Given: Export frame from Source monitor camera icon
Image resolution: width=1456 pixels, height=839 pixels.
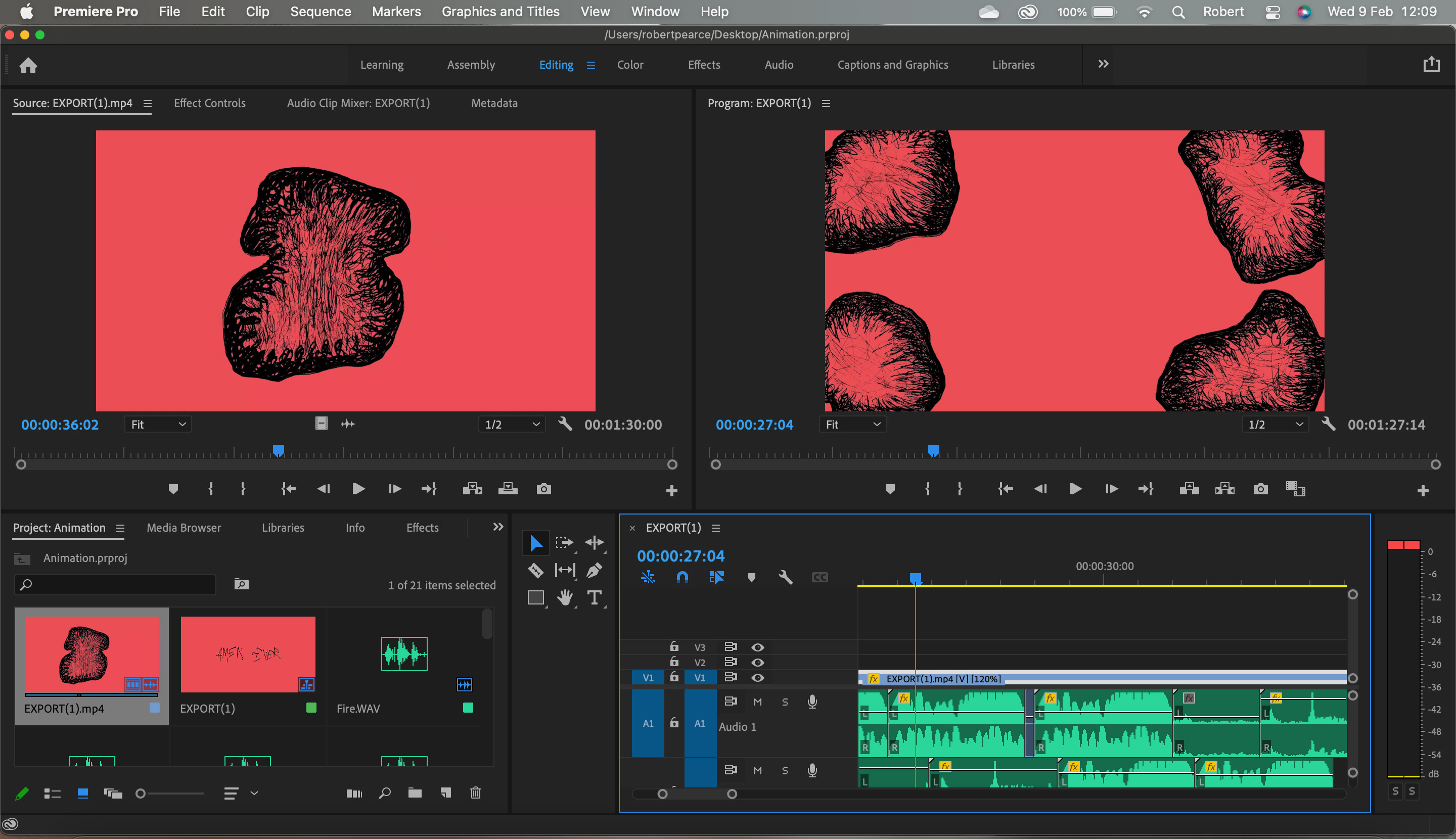Looking at the screenshot, I should tap(543, 489).
